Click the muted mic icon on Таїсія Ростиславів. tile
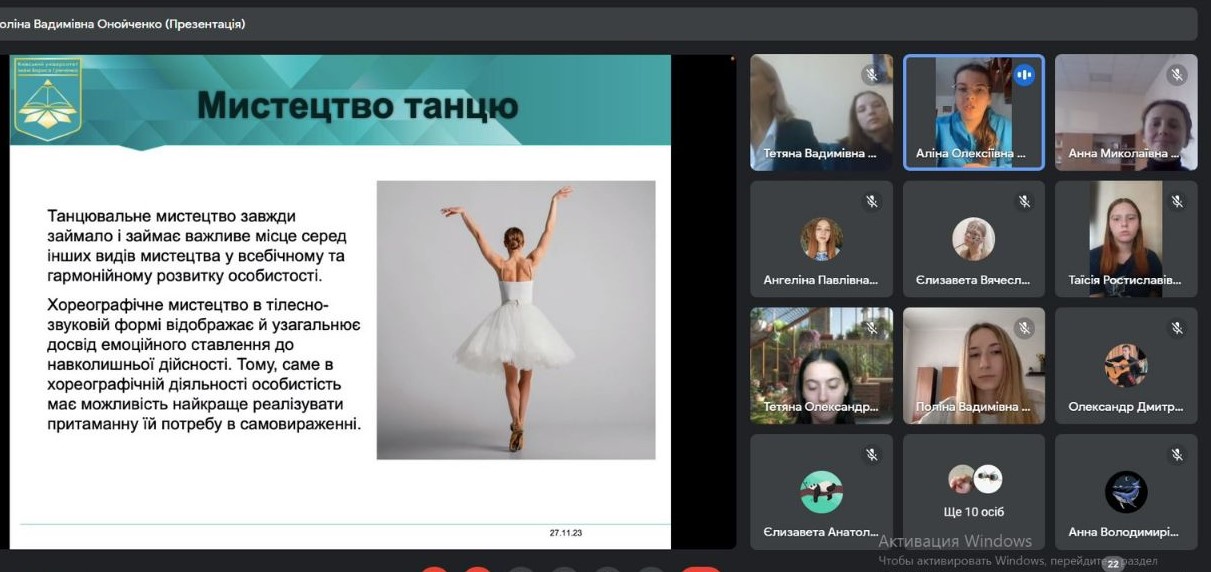This screenshot has width=1211, height=572. 1176,202
